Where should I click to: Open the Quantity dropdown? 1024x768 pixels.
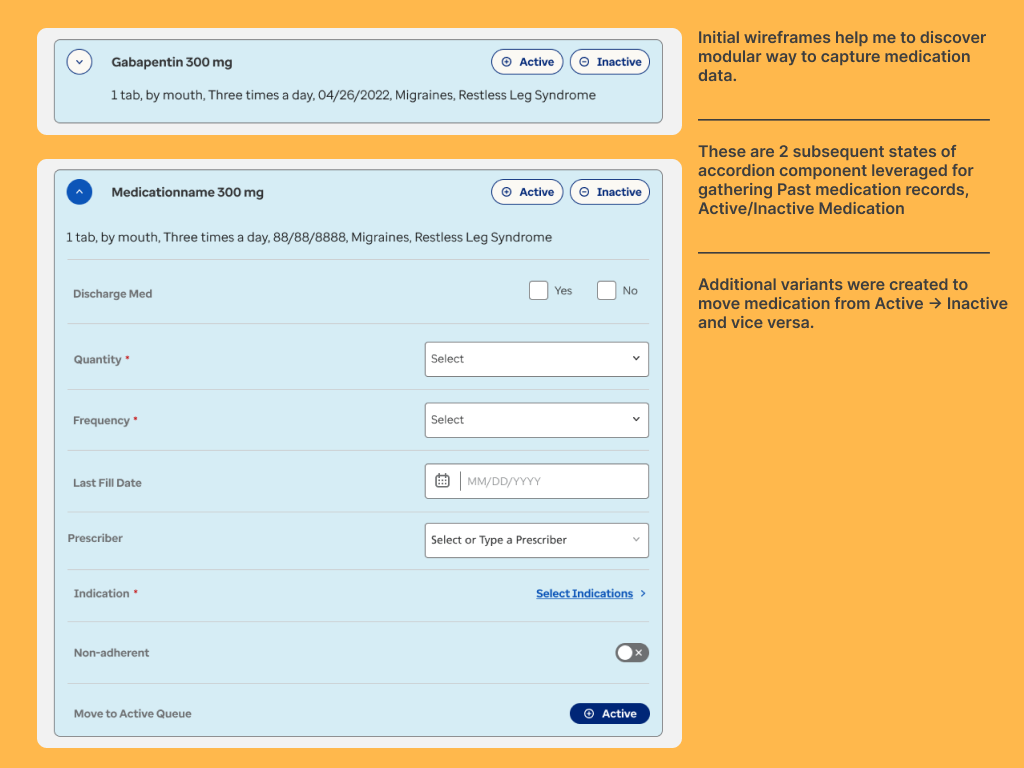pyautogui.click(x=536, y=359)
